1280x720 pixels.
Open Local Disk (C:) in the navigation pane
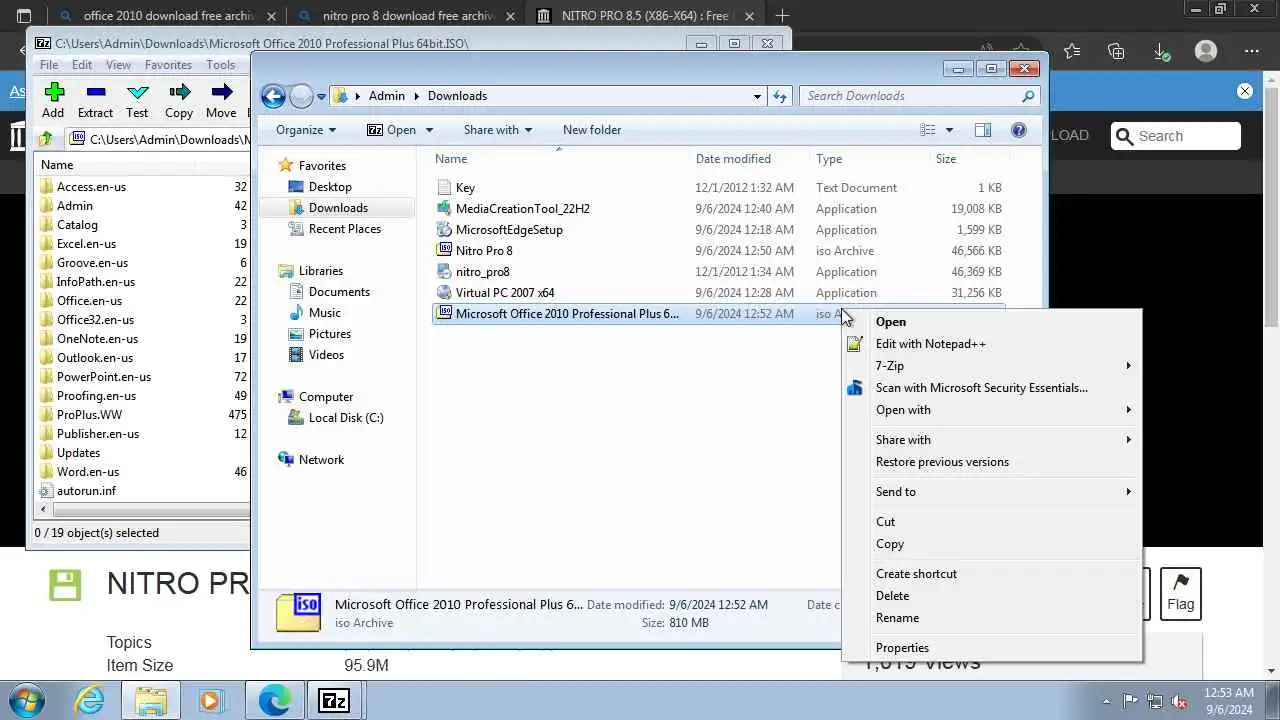pyautogui.click(x=346, y=418)
